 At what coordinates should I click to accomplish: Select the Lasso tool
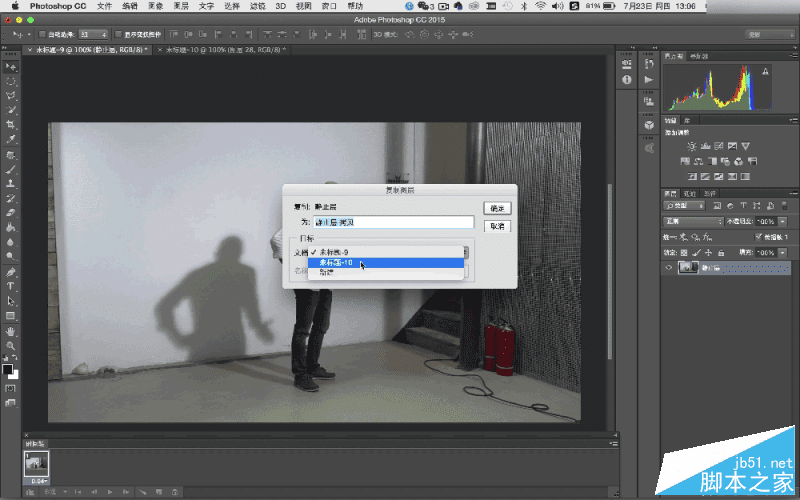pyautogui.click(x=11, y=95)
